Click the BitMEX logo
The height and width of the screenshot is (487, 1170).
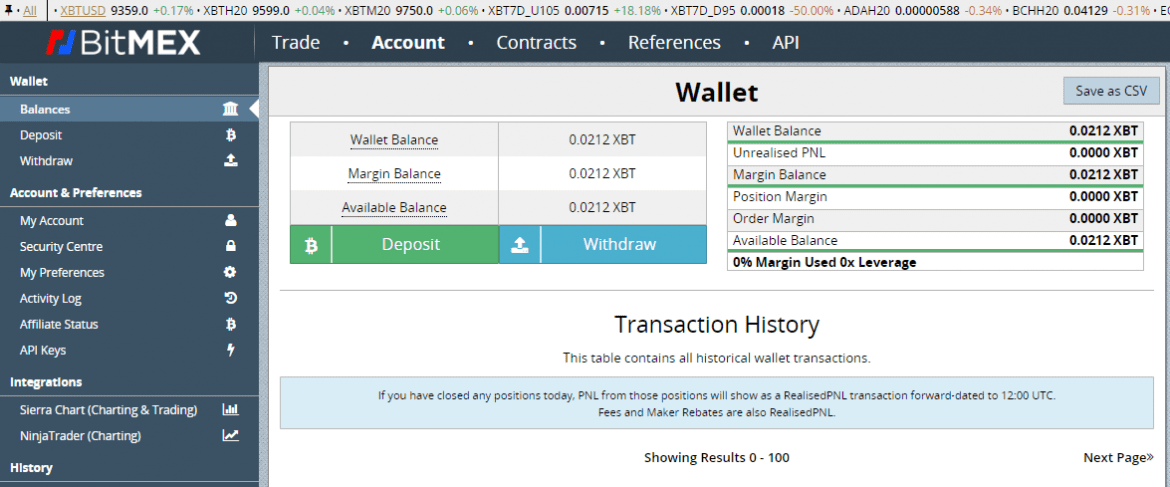click(x=124, y=43)
